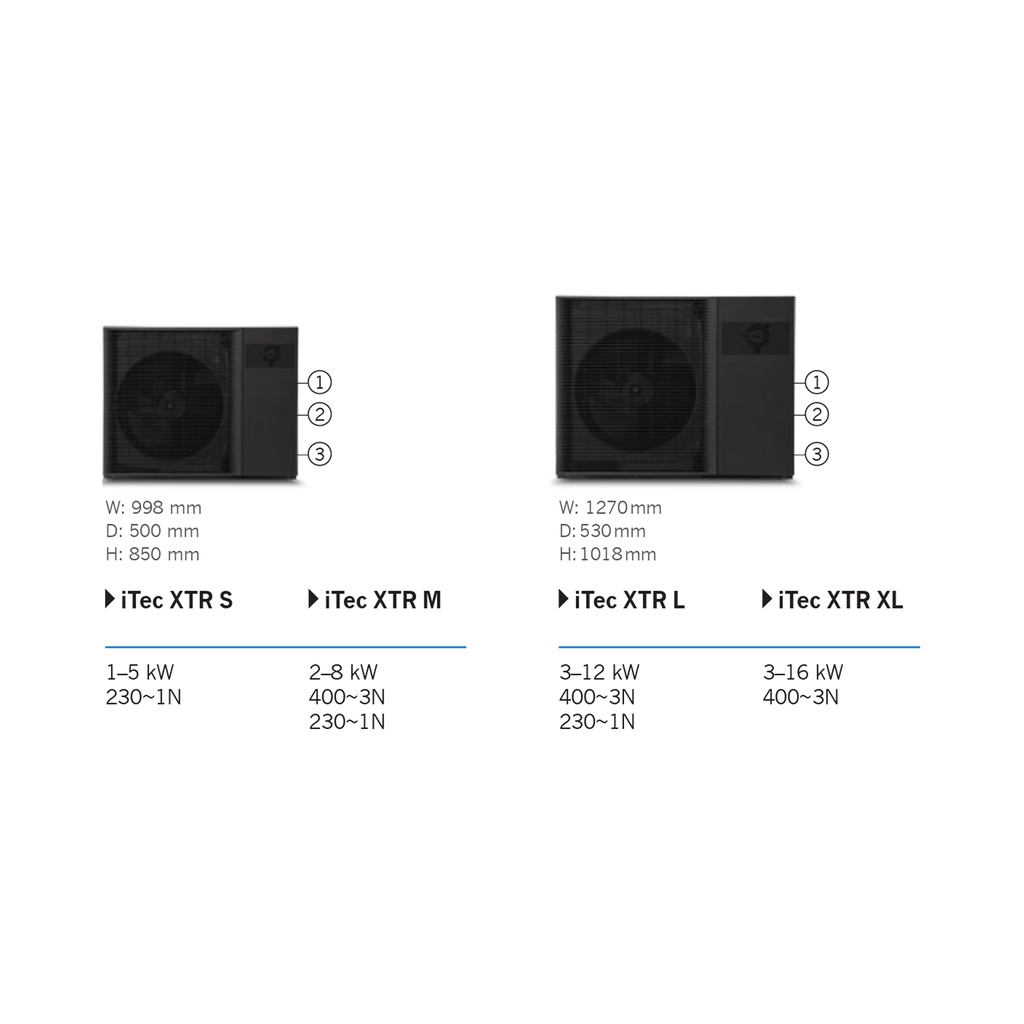Click logo panel on large heat pump

[756, 339]
